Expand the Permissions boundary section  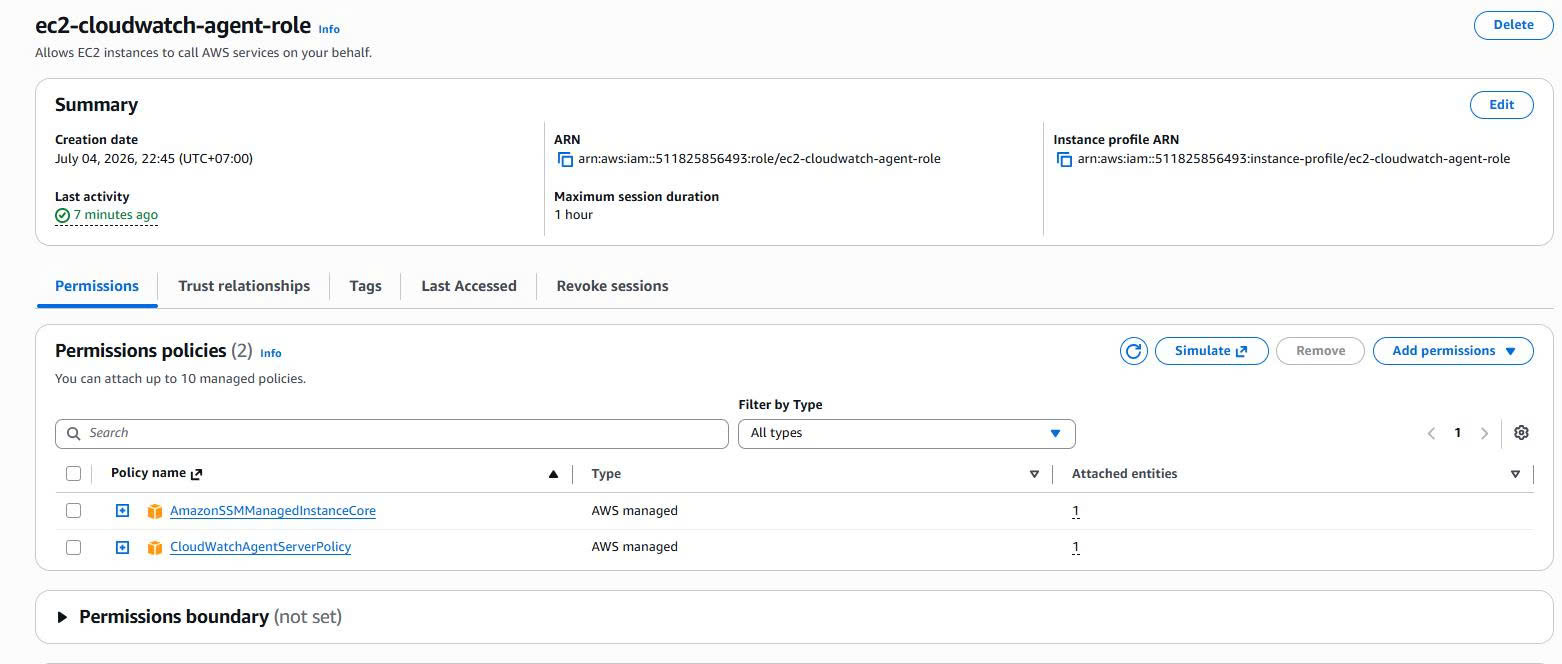[x=62, y=617]
